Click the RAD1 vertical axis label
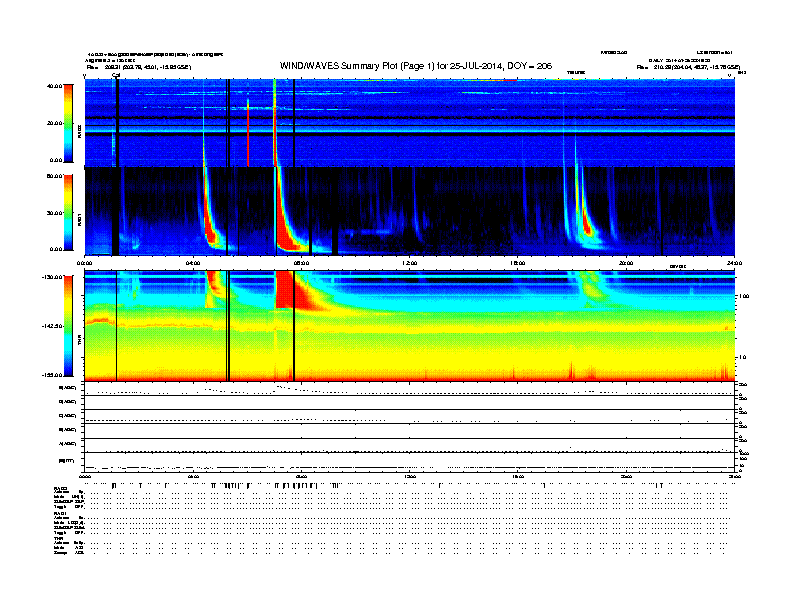This screenshot has height=612, width=792. [79, 219]
